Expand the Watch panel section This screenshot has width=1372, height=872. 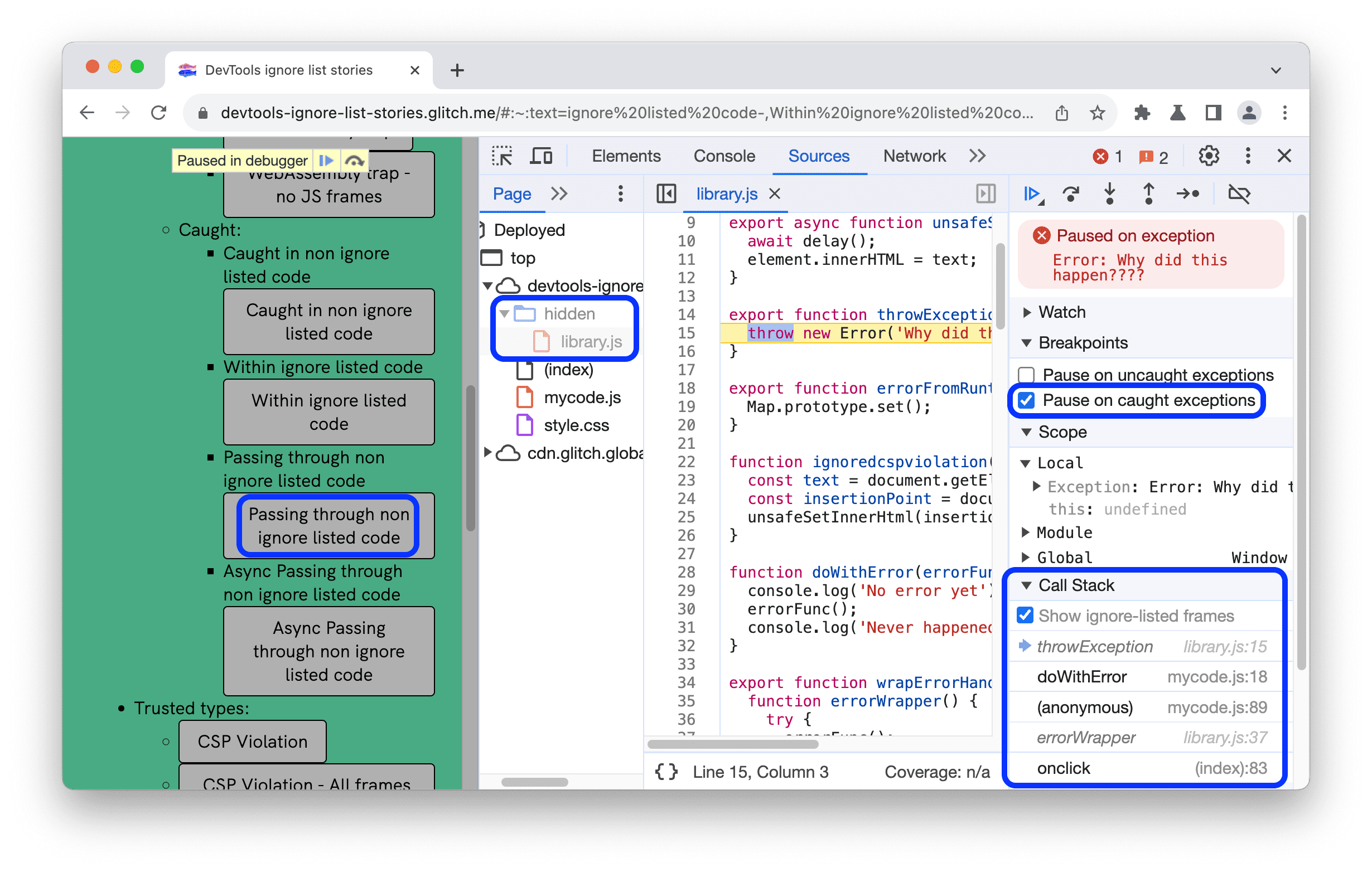pyautogui.click(x=1030, y=313)
